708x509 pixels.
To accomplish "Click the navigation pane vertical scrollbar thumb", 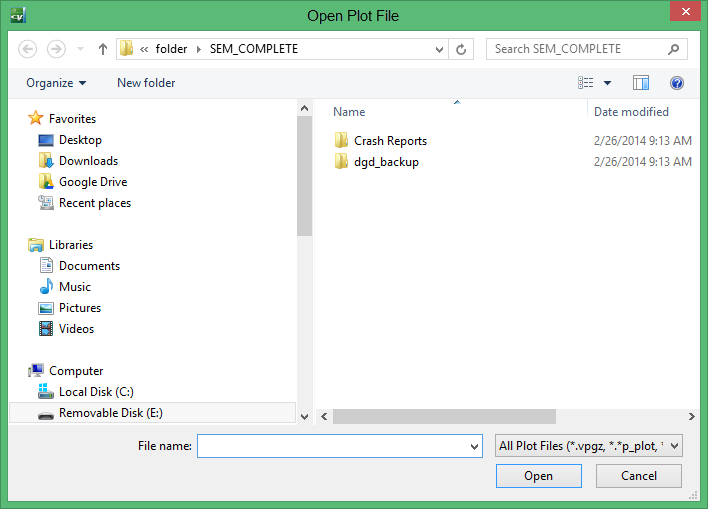I will point(304,176).
